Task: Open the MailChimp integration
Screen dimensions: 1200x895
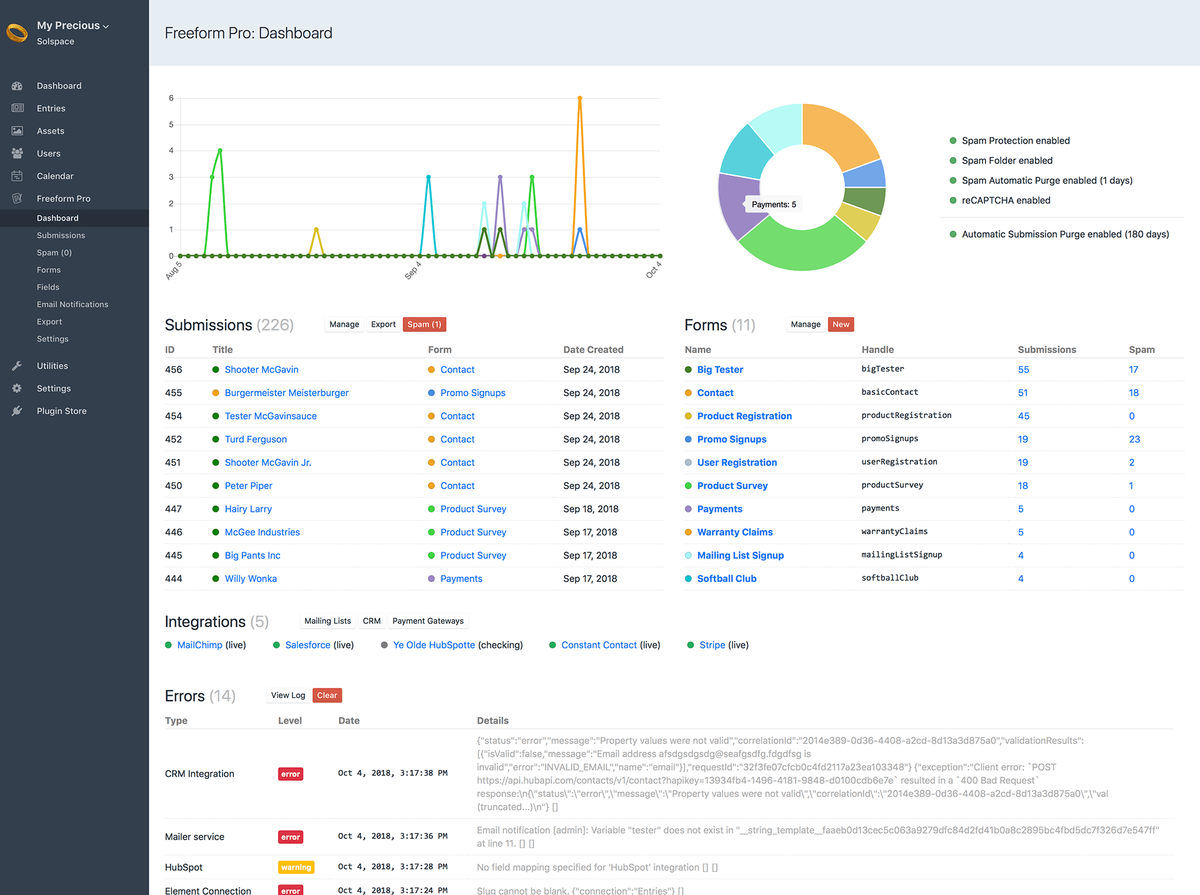Action: coord(200,645)
